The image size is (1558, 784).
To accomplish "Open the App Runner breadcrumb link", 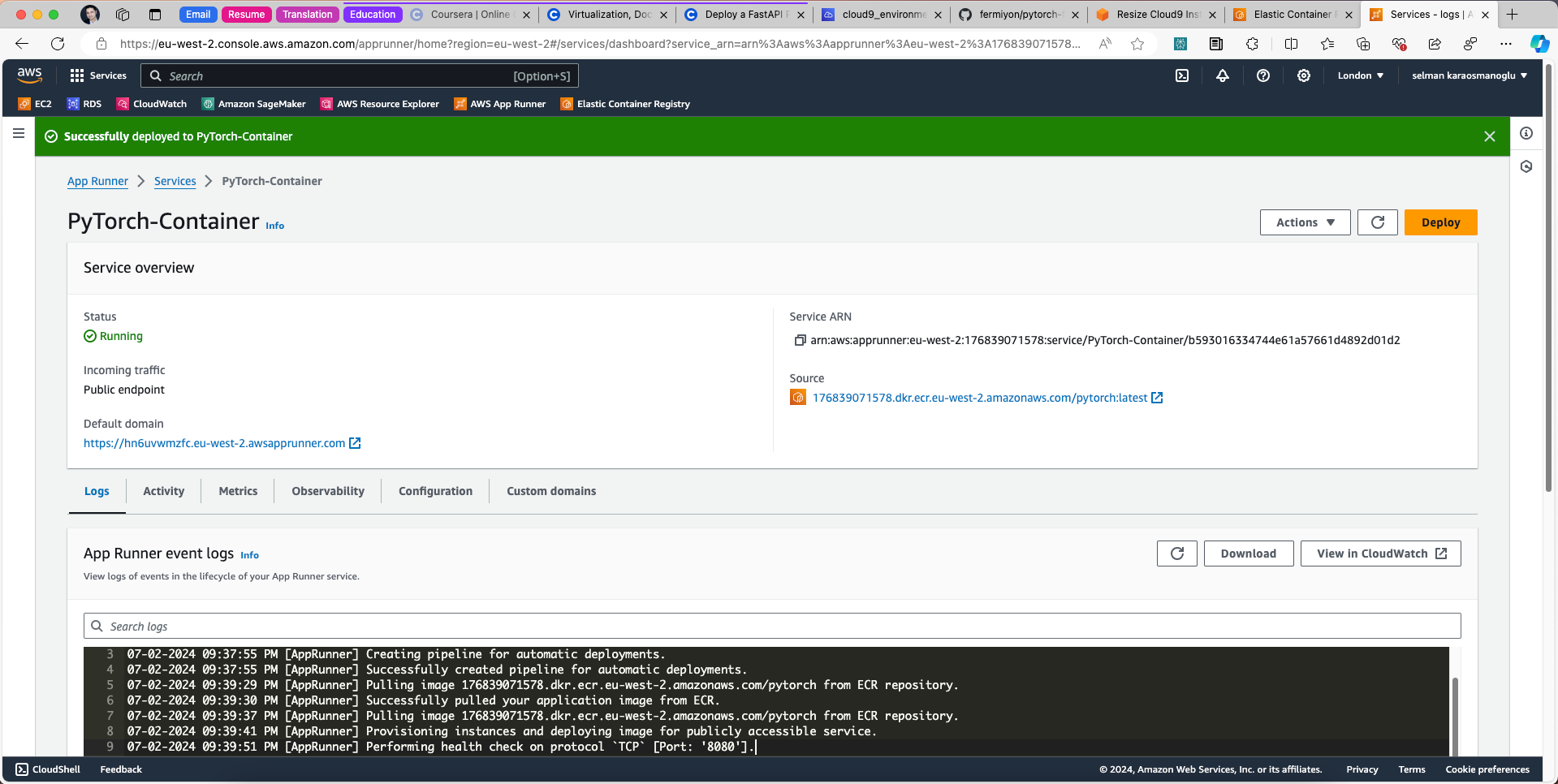I will coord(97,181).
